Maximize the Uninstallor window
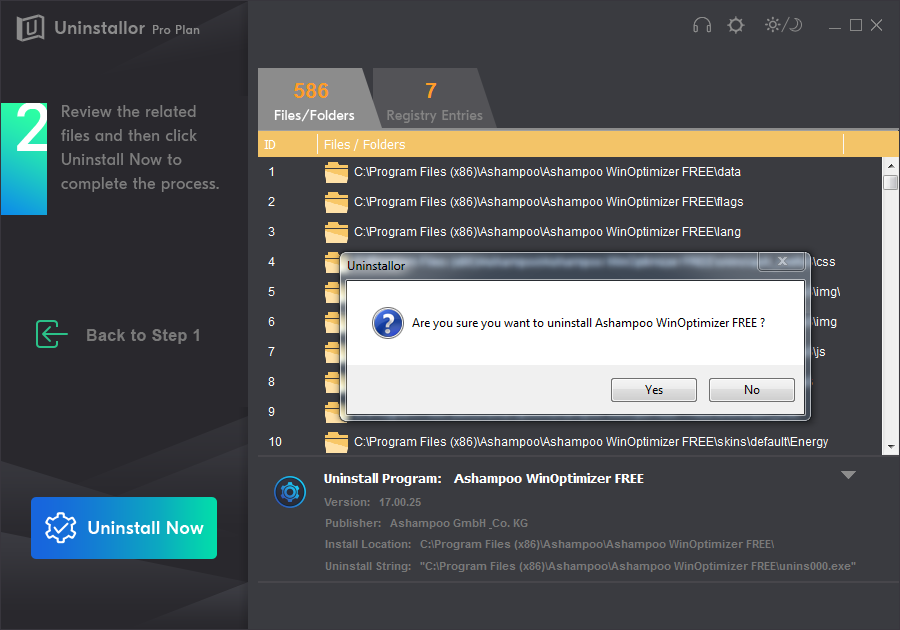 click(x=856, y=25)
